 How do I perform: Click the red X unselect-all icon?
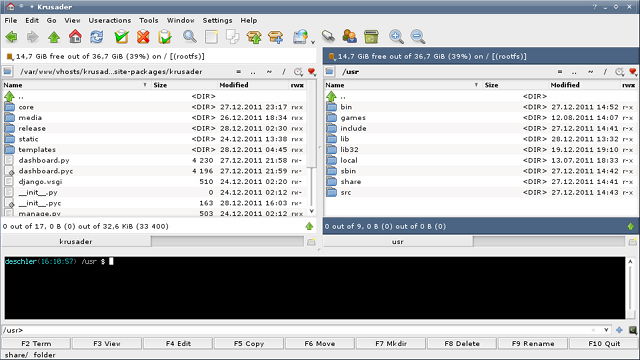[x=143, y=37]
